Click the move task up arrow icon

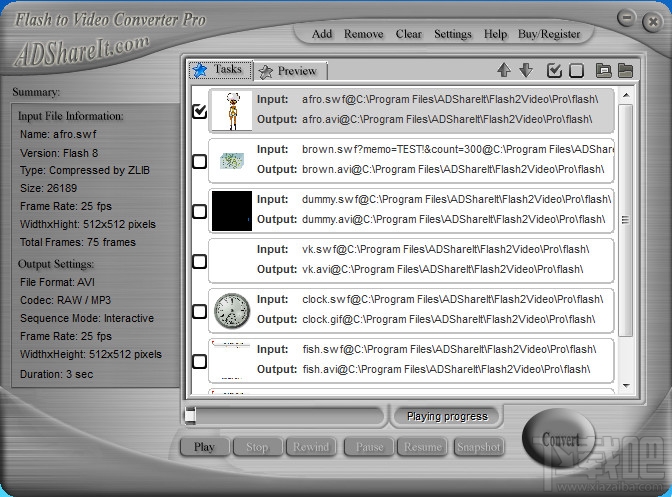click(x=504, y=70)
